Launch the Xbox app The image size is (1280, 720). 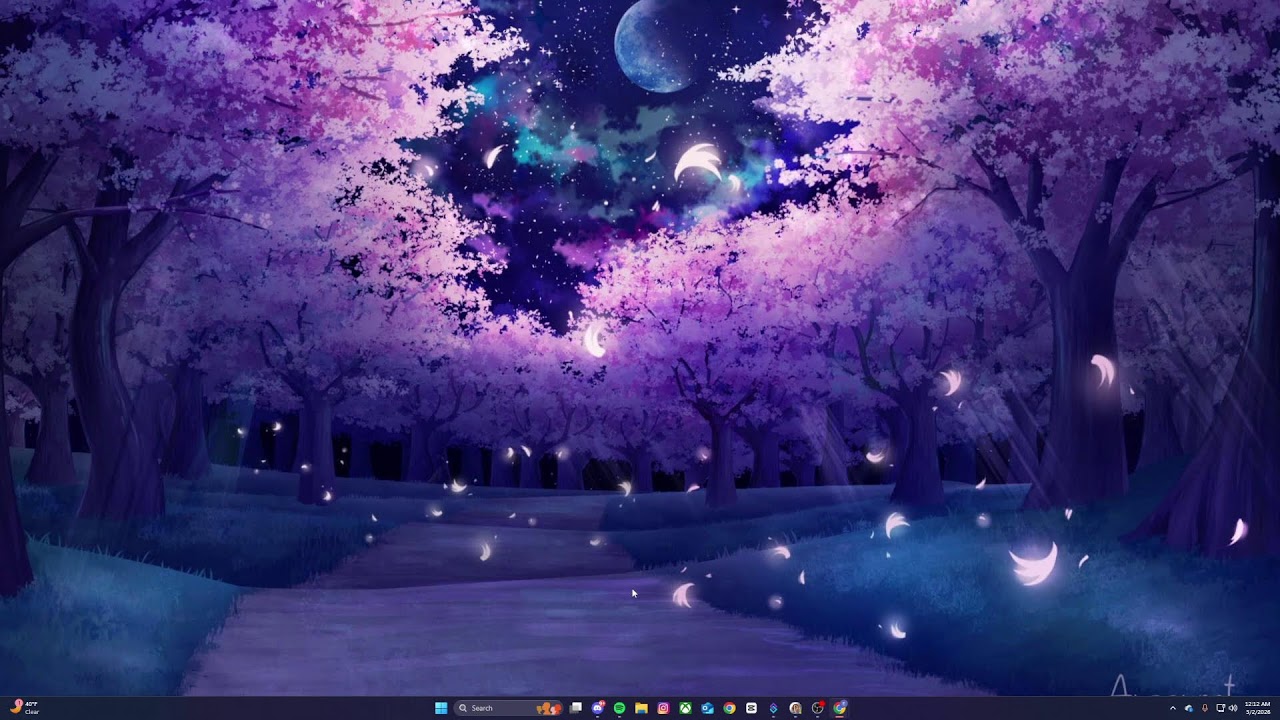[x=685, y=708]
